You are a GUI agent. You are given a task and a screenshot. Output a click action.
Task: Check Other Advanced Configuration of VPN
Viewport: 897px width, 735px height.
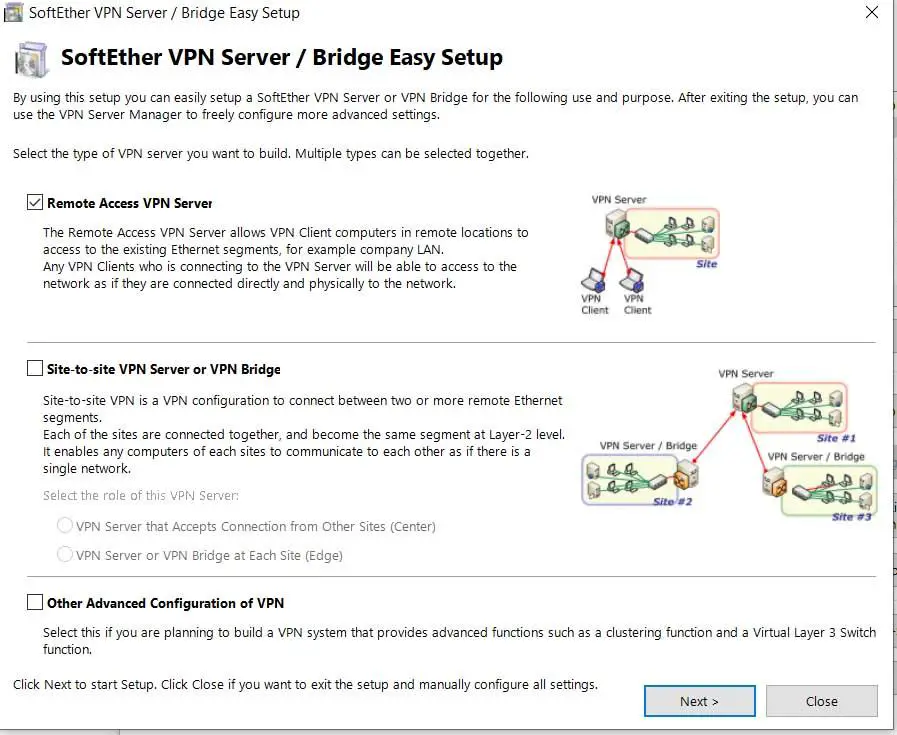(35, 603)
